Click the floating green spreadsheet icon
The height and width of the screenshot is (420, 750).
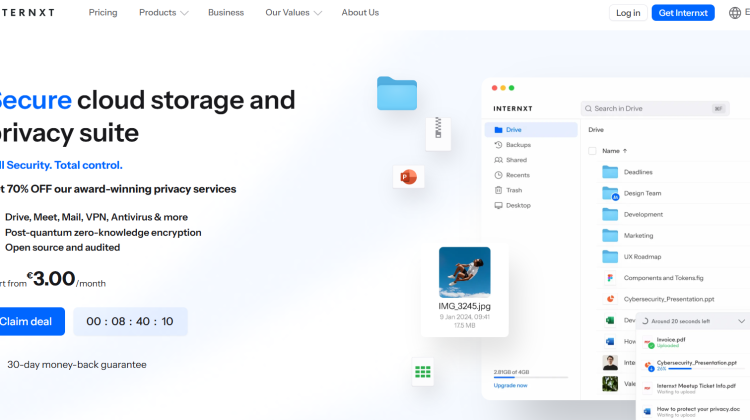(423, 372)
